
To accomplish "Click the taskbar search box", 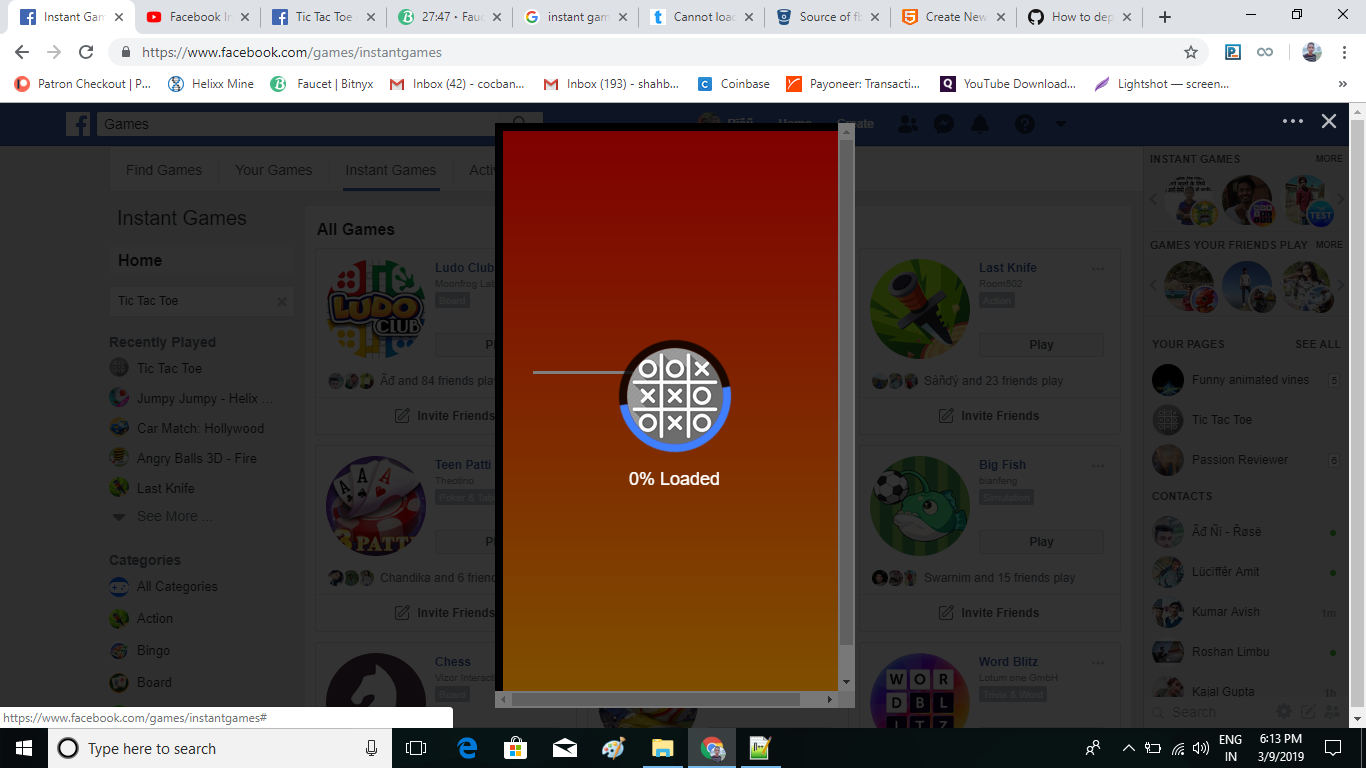I will point(218,748).
